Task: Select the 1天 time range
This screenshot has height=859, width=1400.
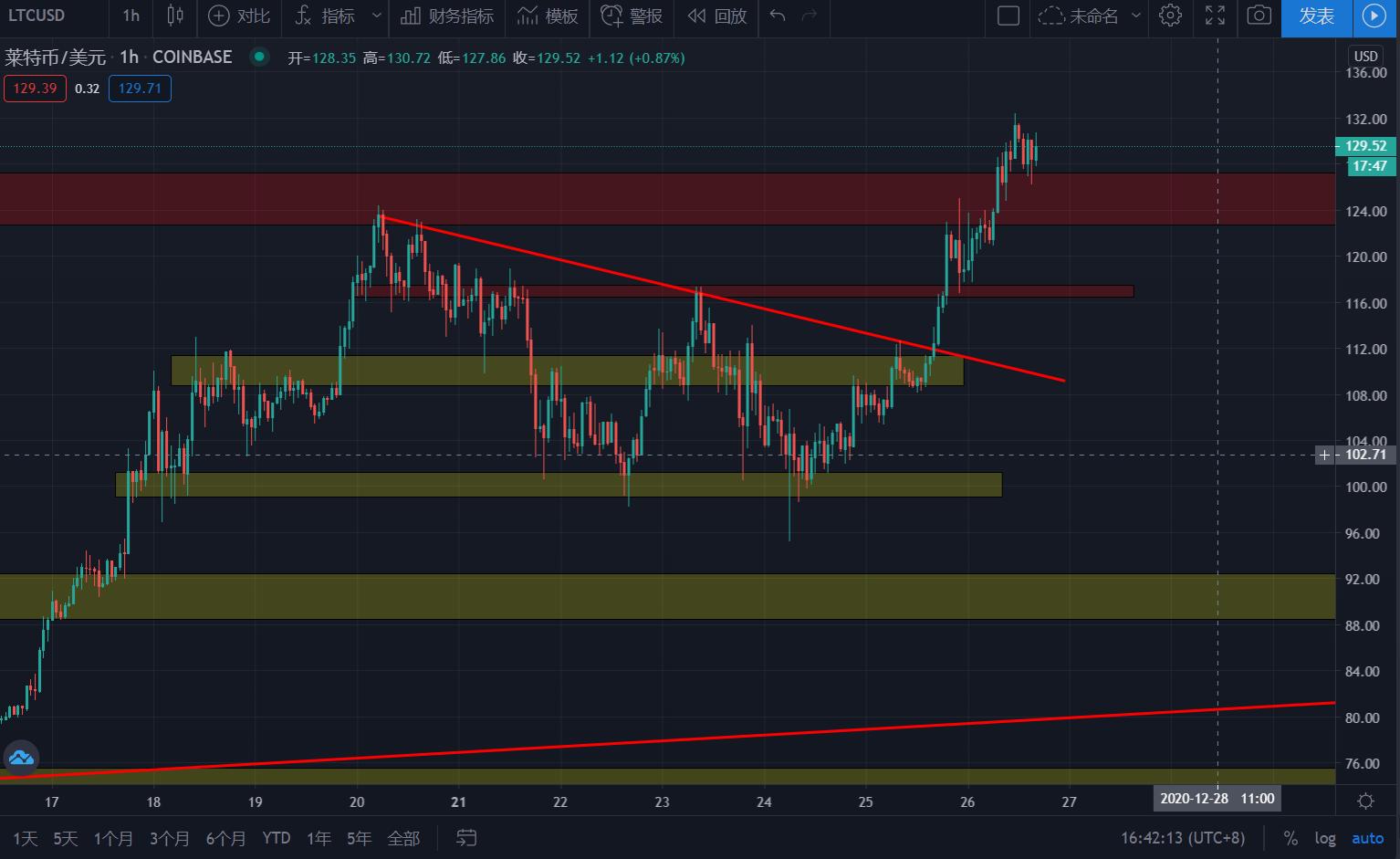Action: pyautogui.click(x=26, y=838)
